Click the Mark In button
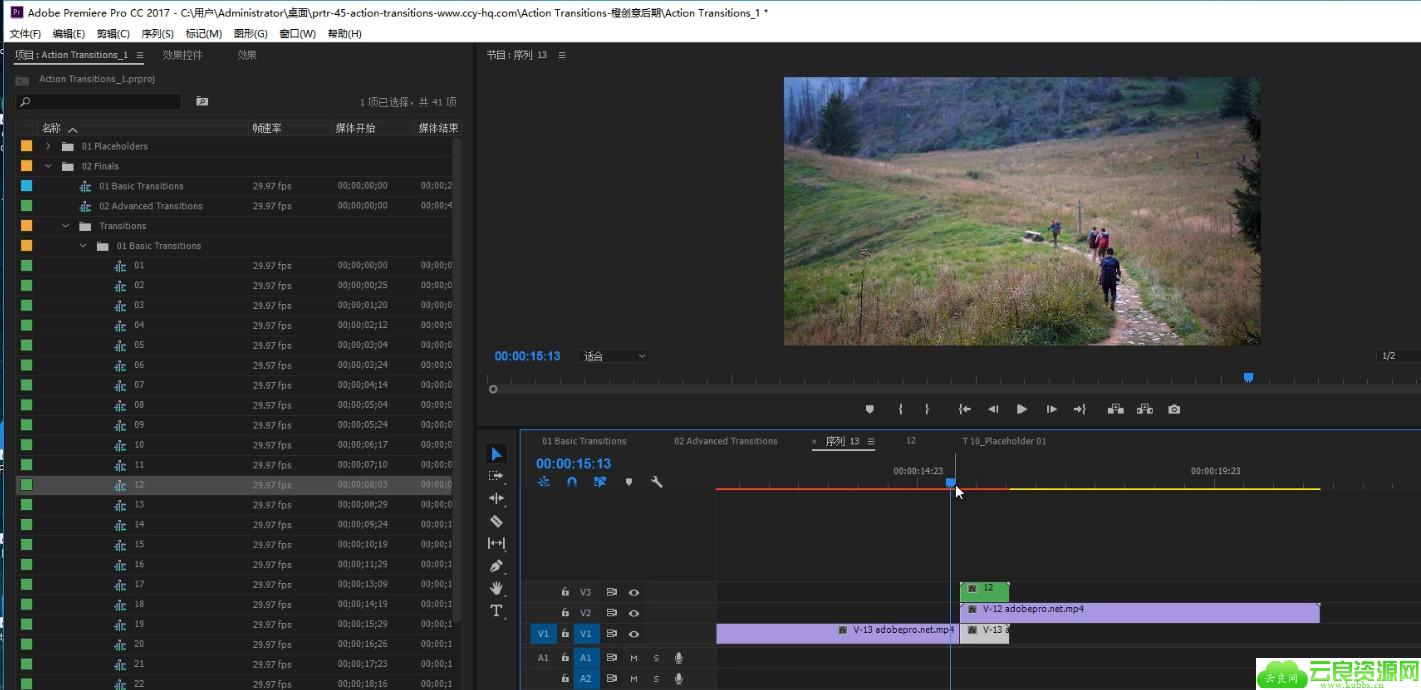 900,409
